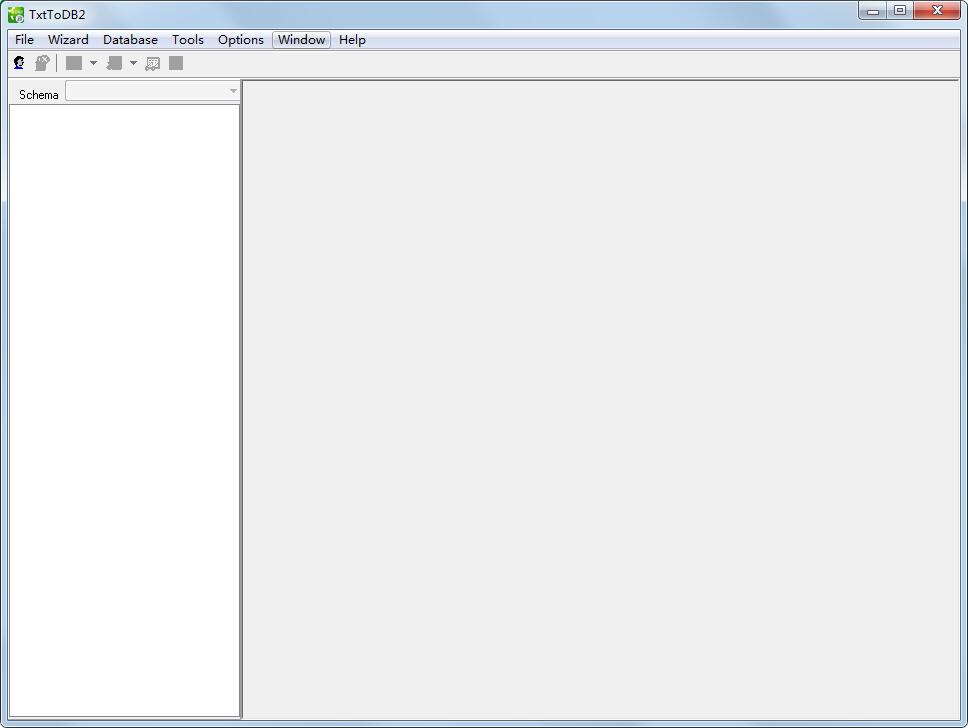Click the TxtToDB2 app icon in title bar
968x728 pixels.
point(16,14)
